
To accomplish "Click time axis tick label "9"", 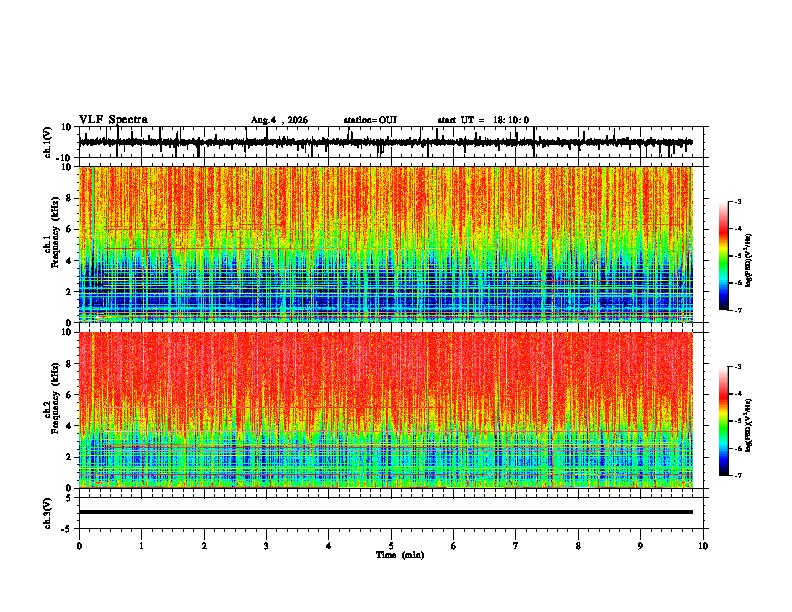I will (640, 546).
